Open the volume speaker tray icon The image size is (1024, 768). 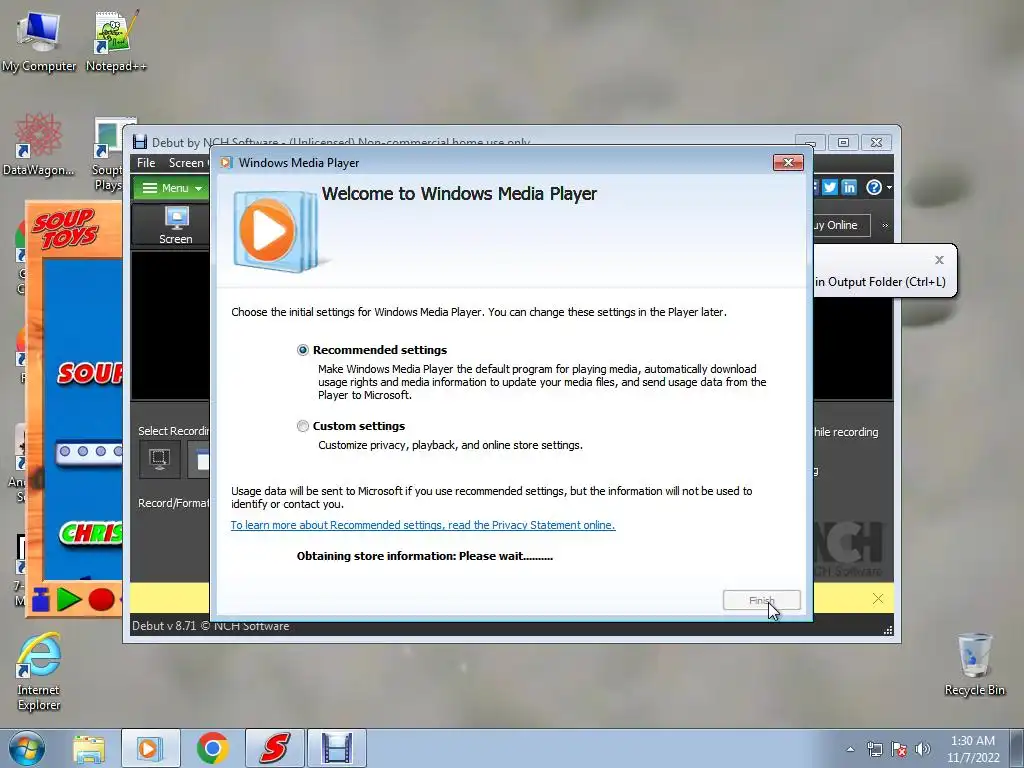click(x=922, y=750)
